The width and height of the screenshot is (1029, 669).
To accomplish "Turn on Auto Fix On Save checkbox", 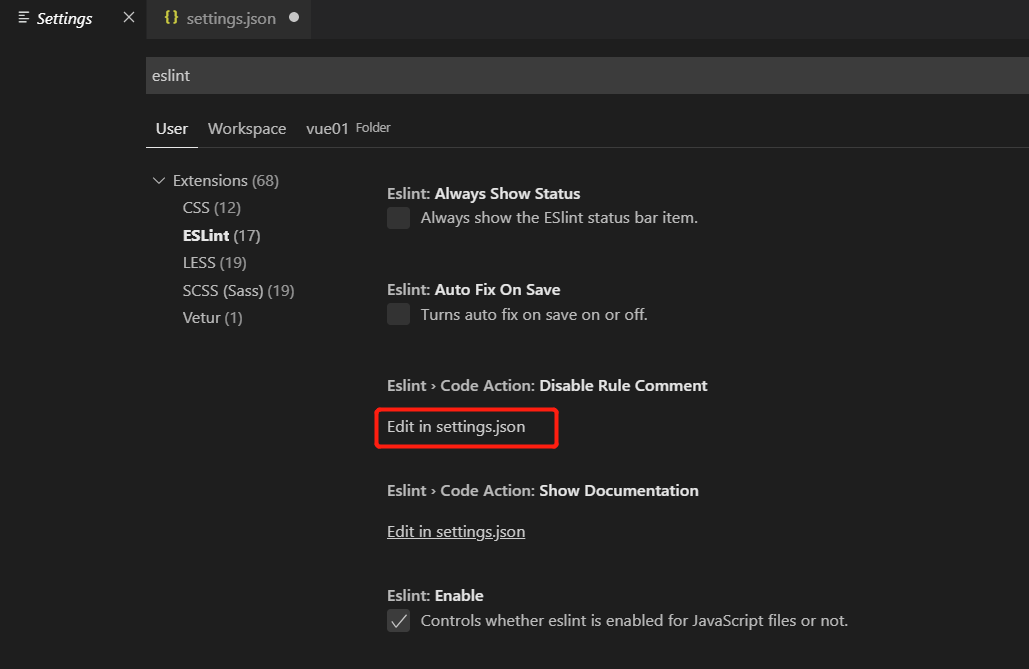I will (x=399, y=315).
